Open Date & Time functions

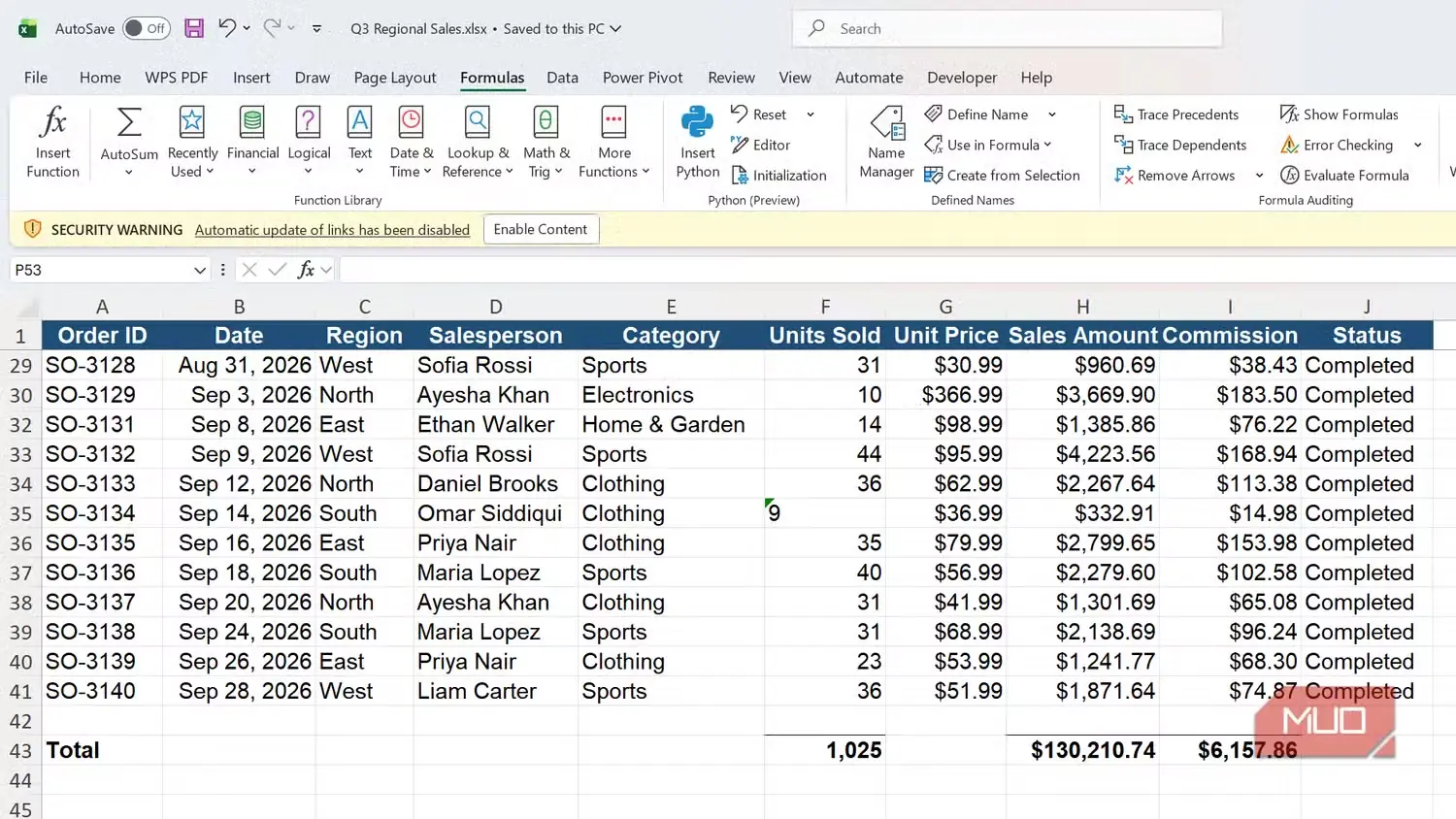pos(411,143)
